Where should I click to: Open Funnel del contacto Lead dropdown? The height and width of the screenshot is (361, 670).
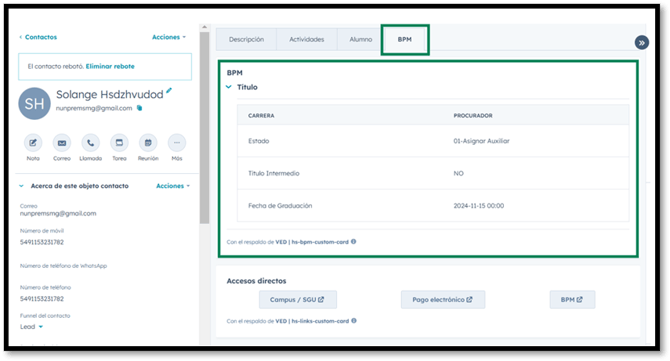click(x=31, y=327)
